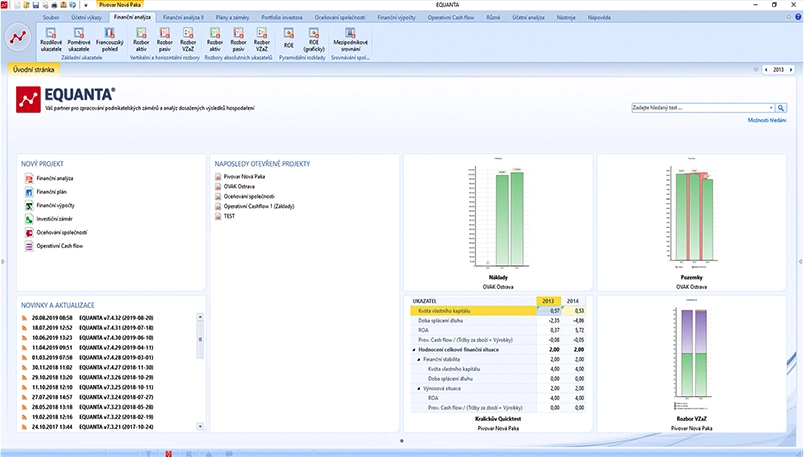Open quick access toolbar customize dropdown
Viewport: 804px width, 457px height.
click(x=86, y=5)
